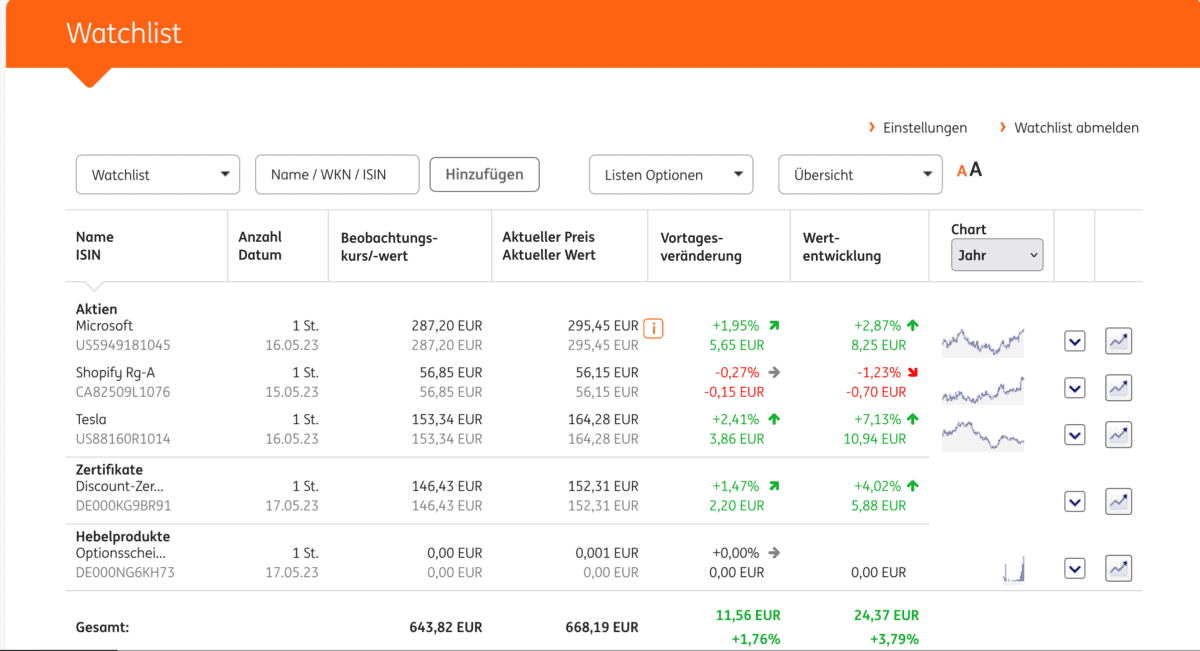Sort by the Name ISIN column header
This screenshot has width=1200, height=651.
tap(95, 245)
